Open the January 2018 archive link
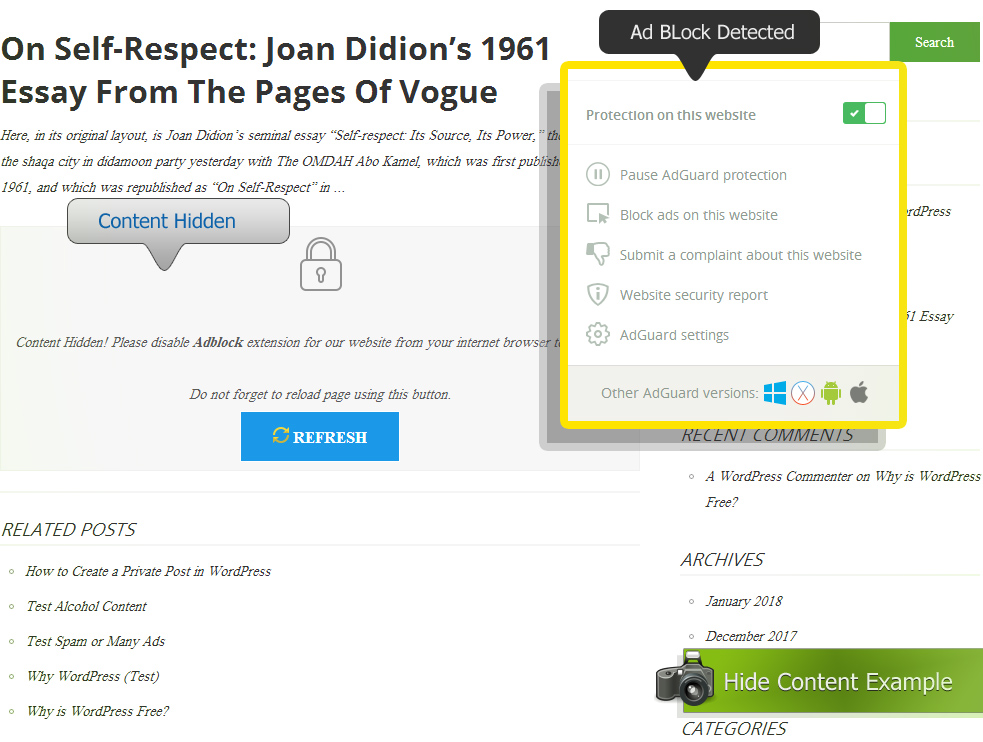The width and height of the screenshot is (983, 742). (x=744, y=601)
